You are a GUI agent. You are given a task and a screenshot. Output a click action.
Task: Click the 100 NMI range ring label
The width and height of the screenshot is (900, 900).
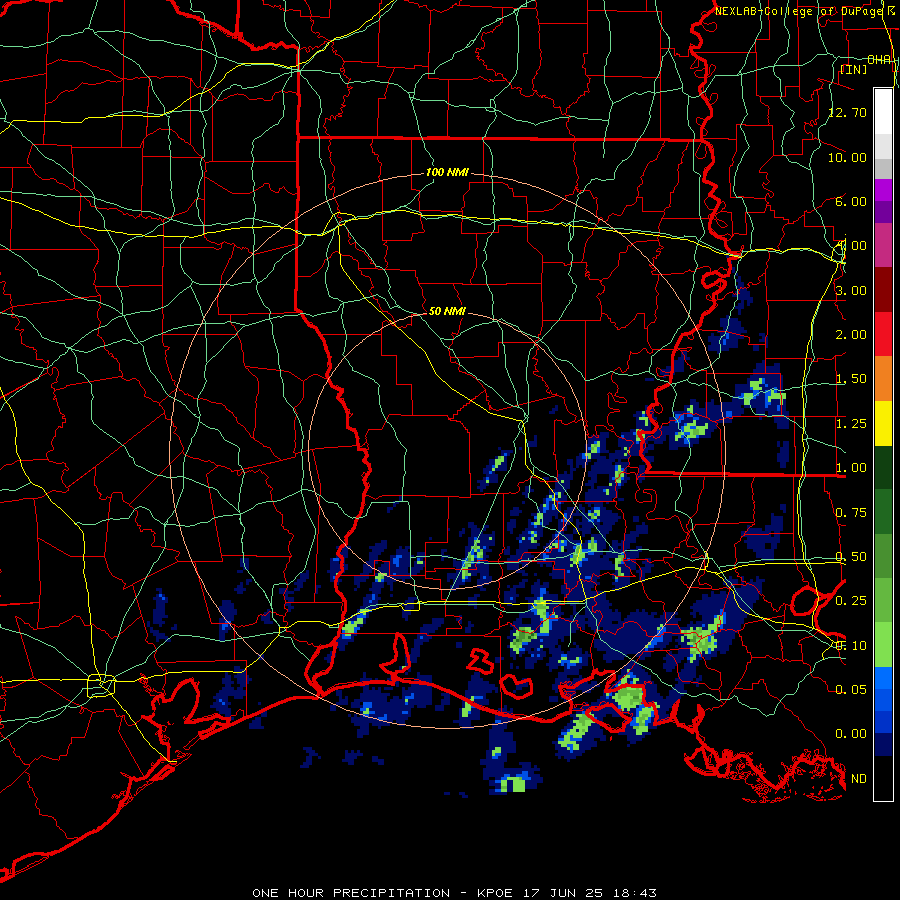click(447, 172)
